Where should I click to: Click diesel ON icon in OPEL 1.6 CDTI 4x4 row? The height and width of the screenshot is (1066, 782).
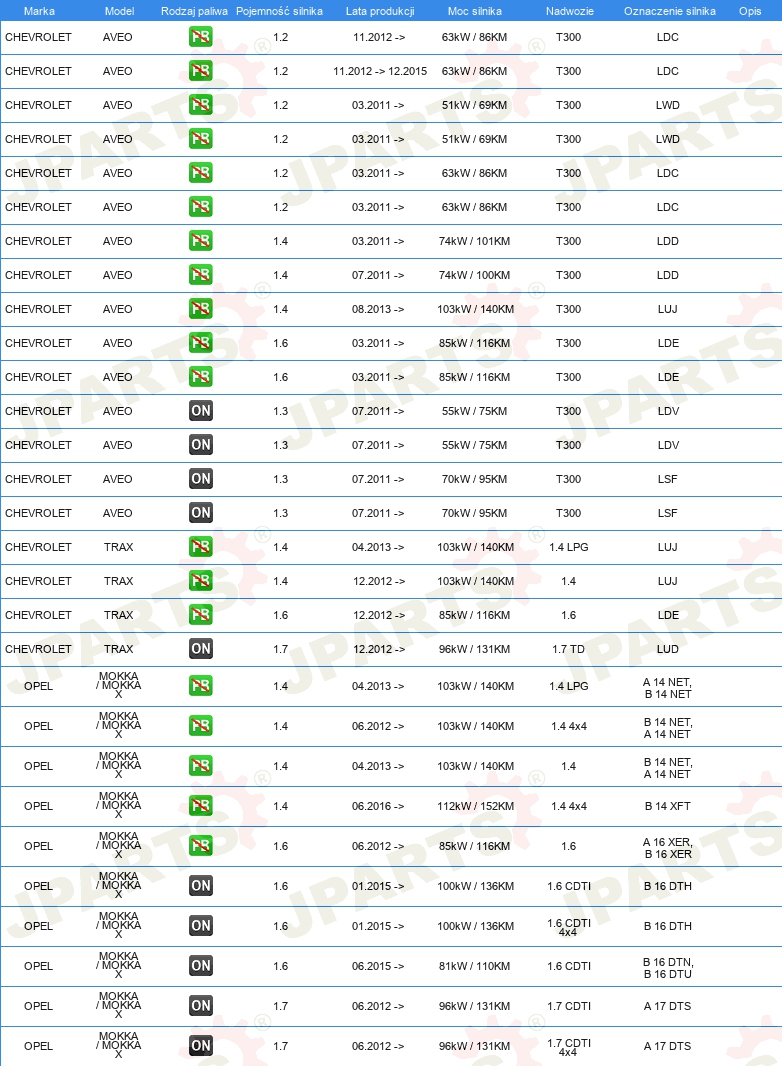point(201,925)
